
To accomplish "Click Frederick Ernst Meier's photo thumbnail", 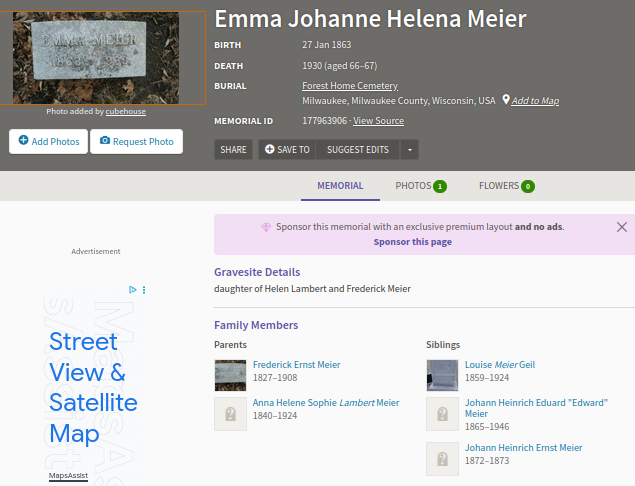I will click(x=230, y=376).
